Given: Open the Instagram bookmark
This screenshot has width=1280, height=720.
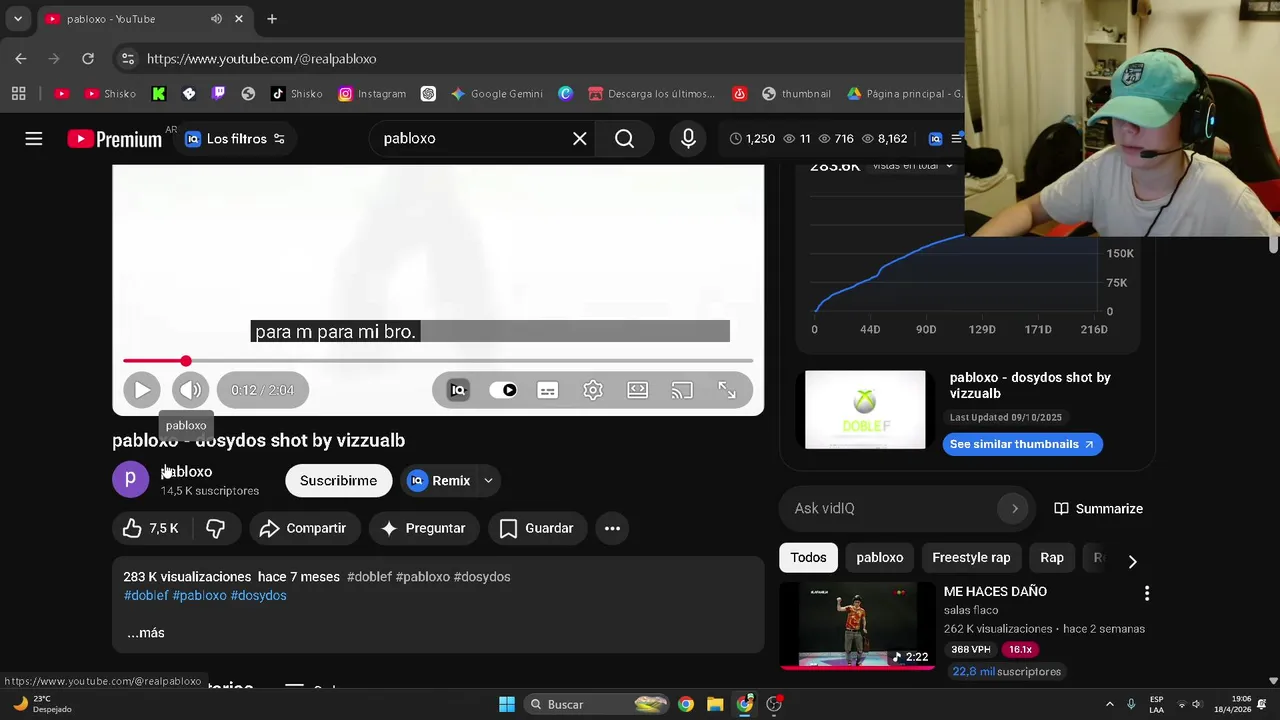Looking at the screenshot, I should [372, 94].
